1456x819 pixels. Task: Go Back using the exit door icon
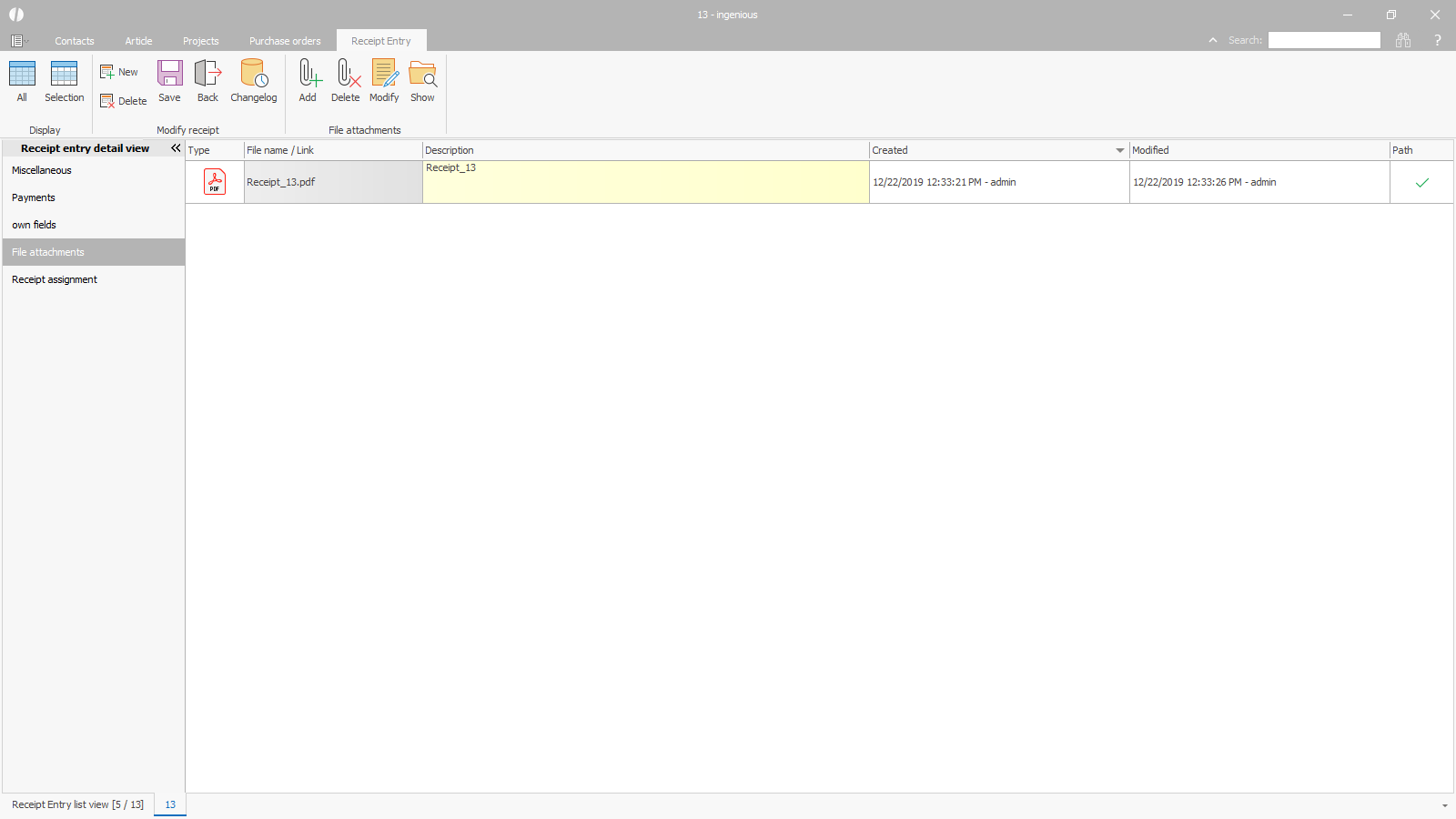click(207, 75)
